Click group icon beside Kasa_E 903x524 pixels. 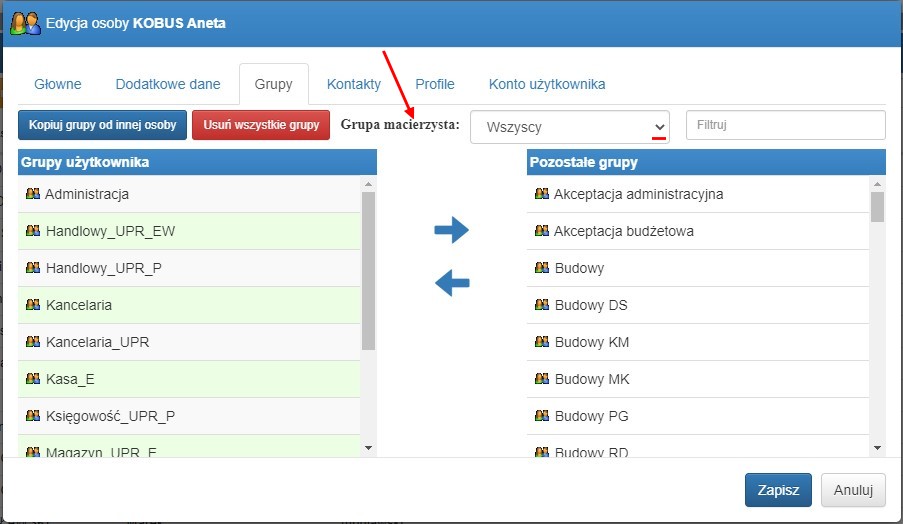[33, 378]
